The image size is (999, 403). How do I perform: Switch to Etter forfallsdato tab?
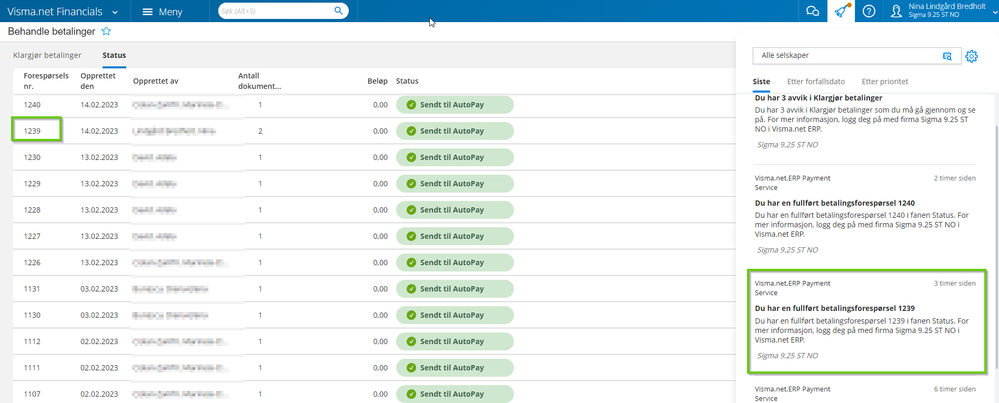816,81
